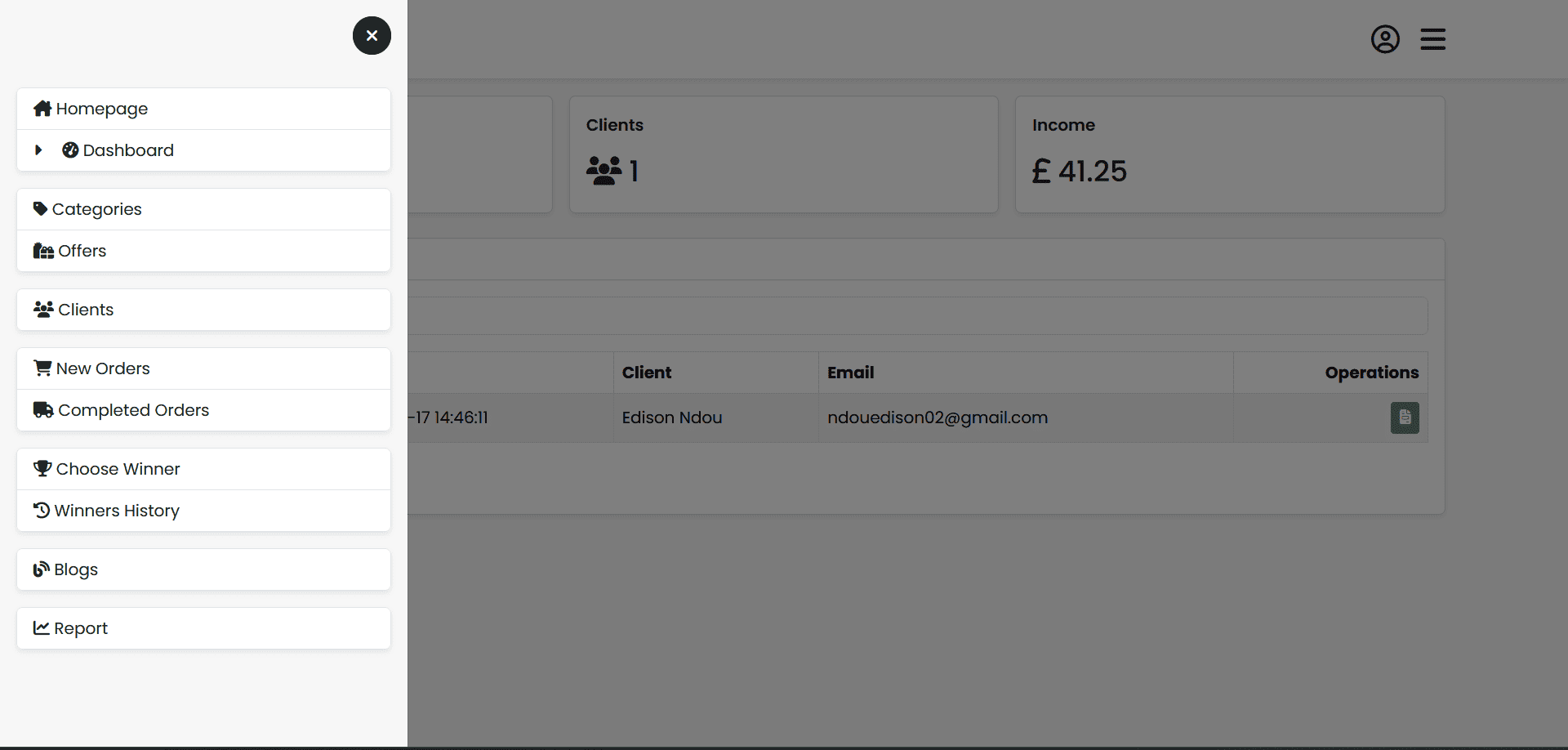Click the Choose Winner trophy icon
1568x750 pixels.
click(42, 469)
